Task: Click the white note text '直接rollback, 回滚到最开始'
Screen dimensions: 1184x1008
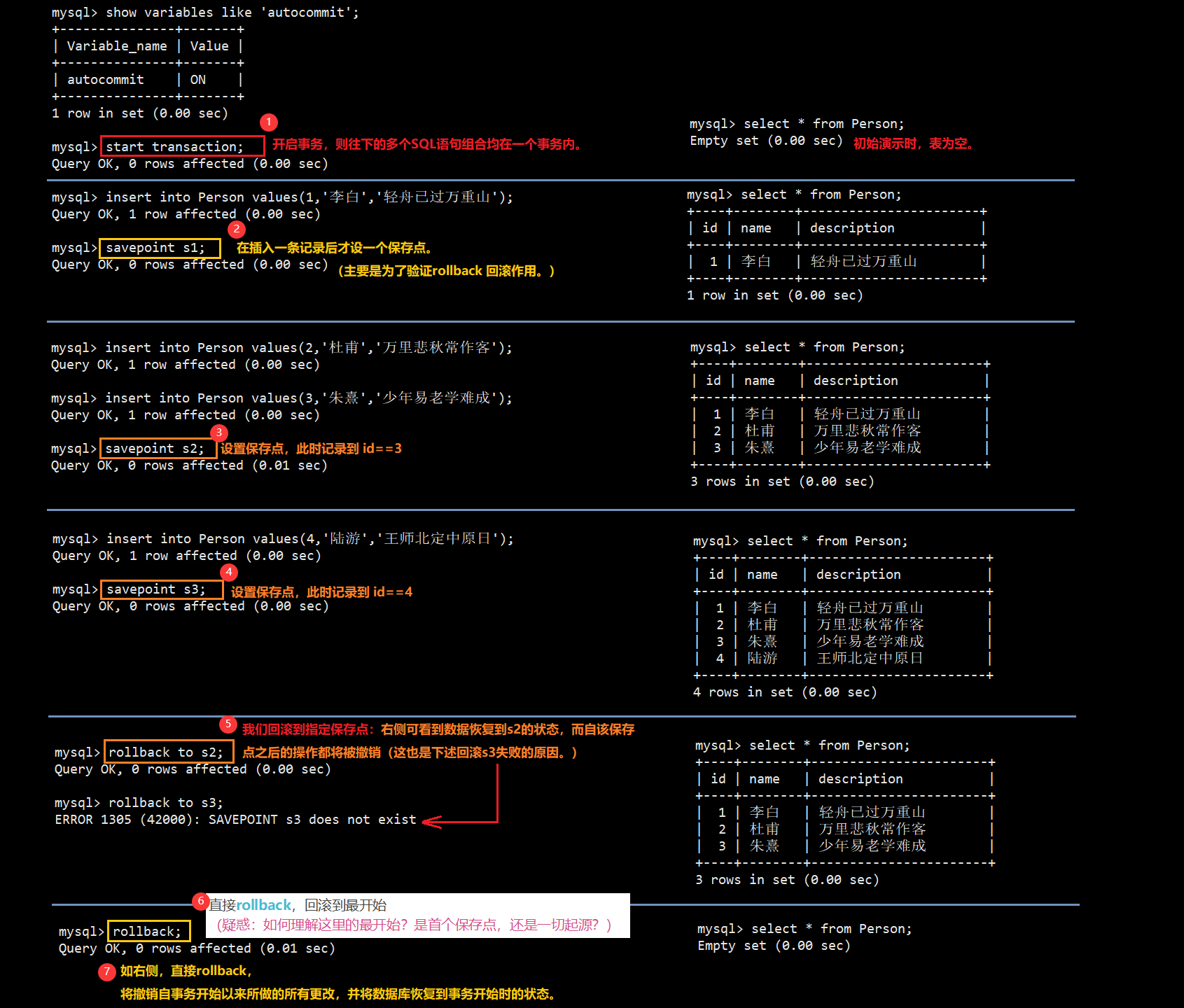Action: coord(298,905)
